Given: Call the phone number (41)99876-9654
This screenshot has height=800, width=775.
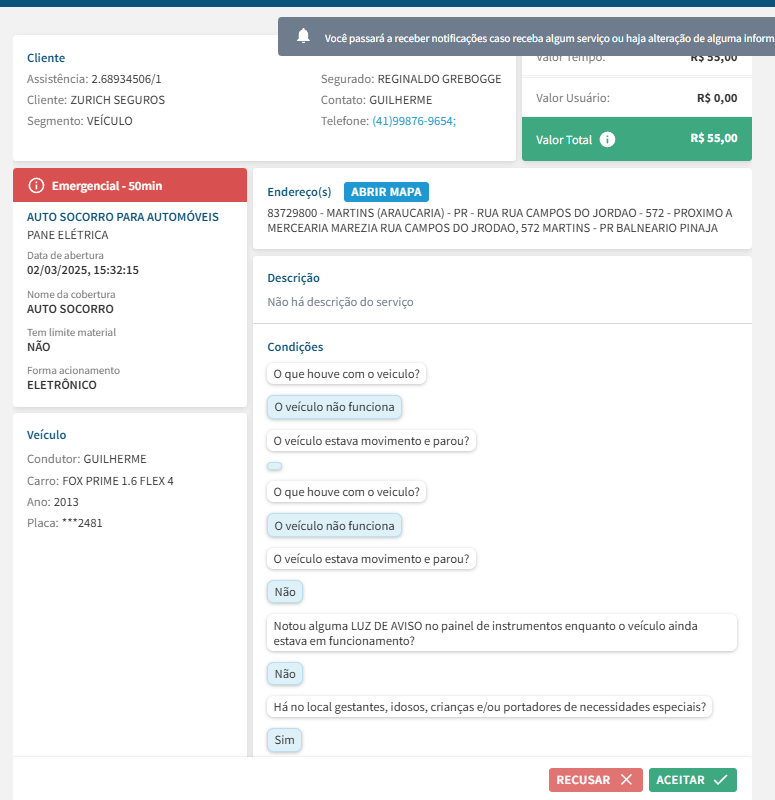Looking at the screenshot, I should (x=414, y=121).
